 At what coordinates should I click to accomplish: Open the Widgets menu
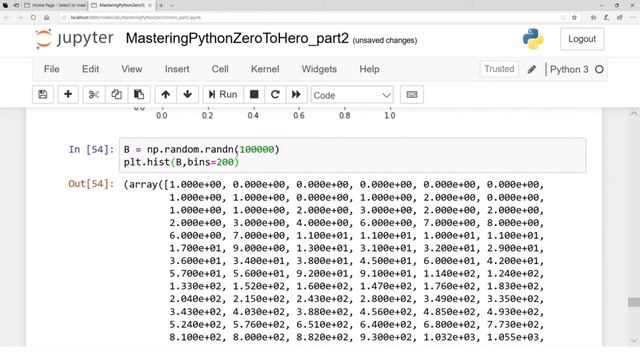pyautogui.click(x=319, y=69)
